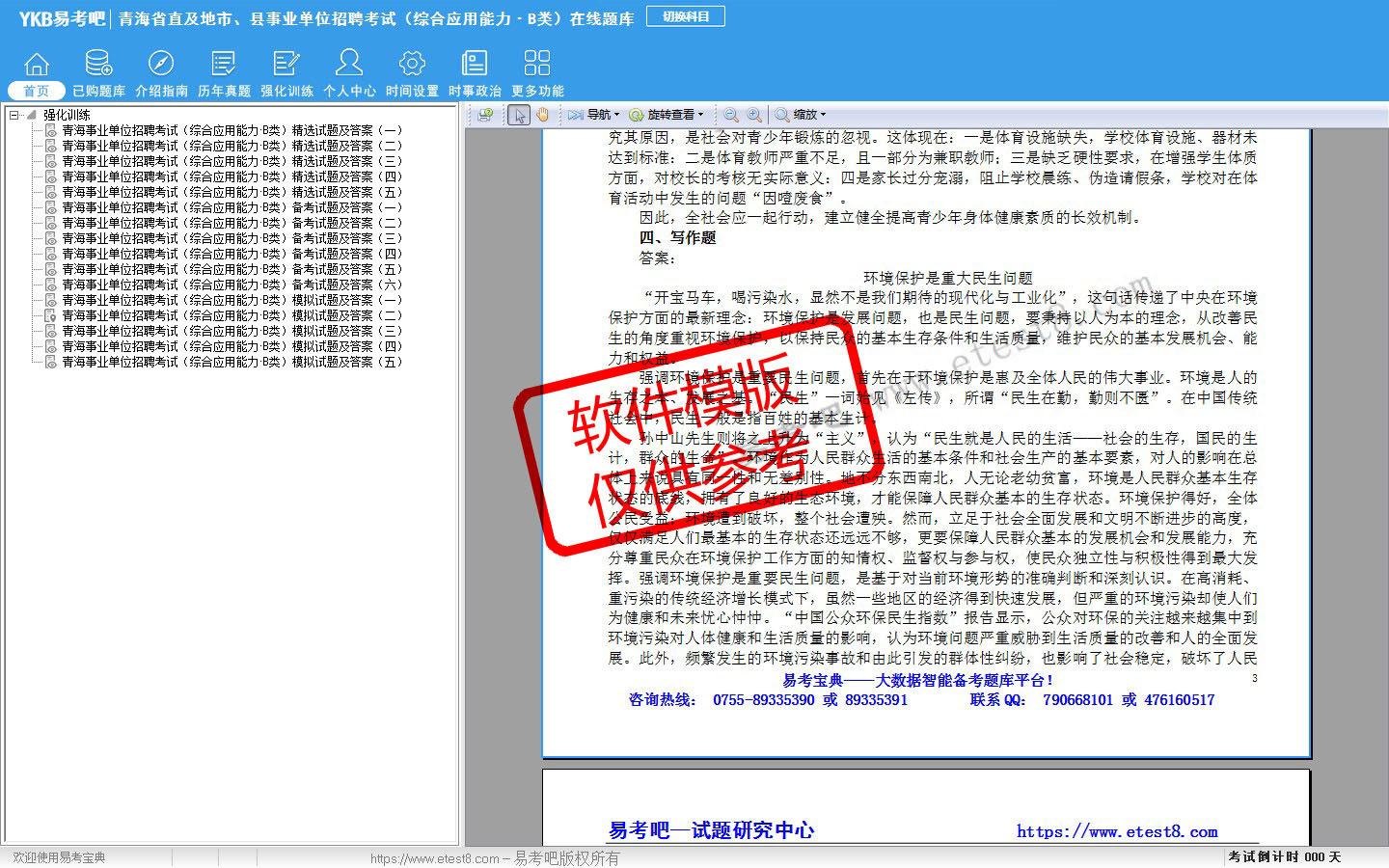Open 时事政治 news icon
Screen dimensions: 1389x868
click(475, 65)
